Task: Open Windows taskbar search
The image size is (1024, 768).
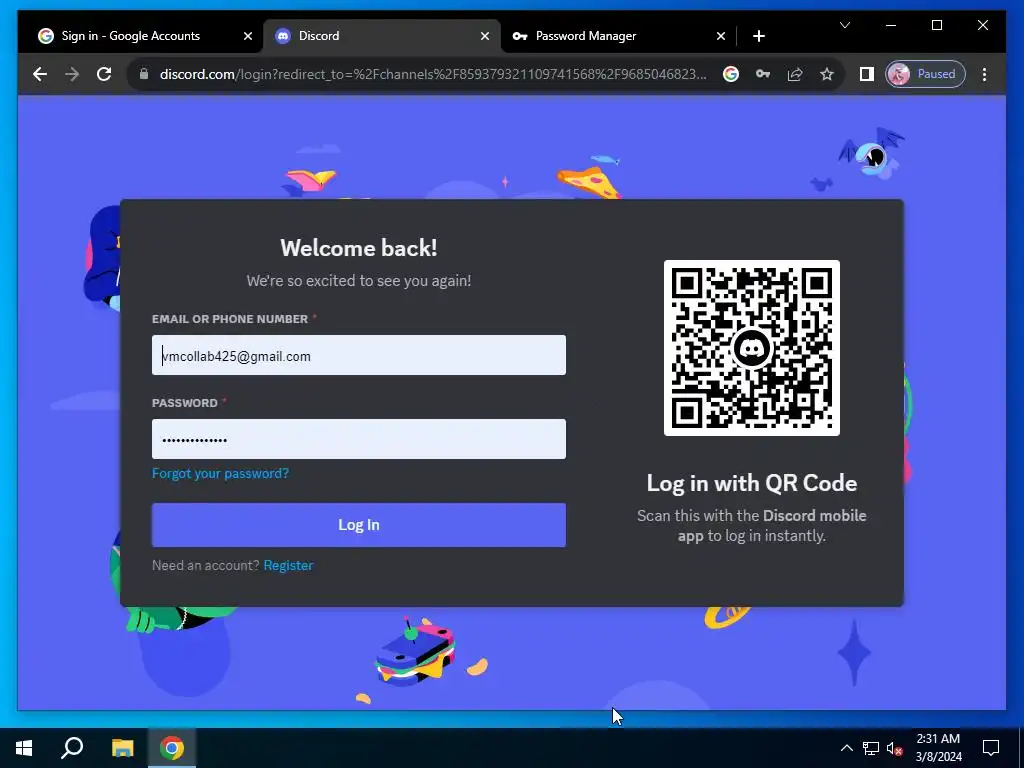Action: (x=72, y=748)
